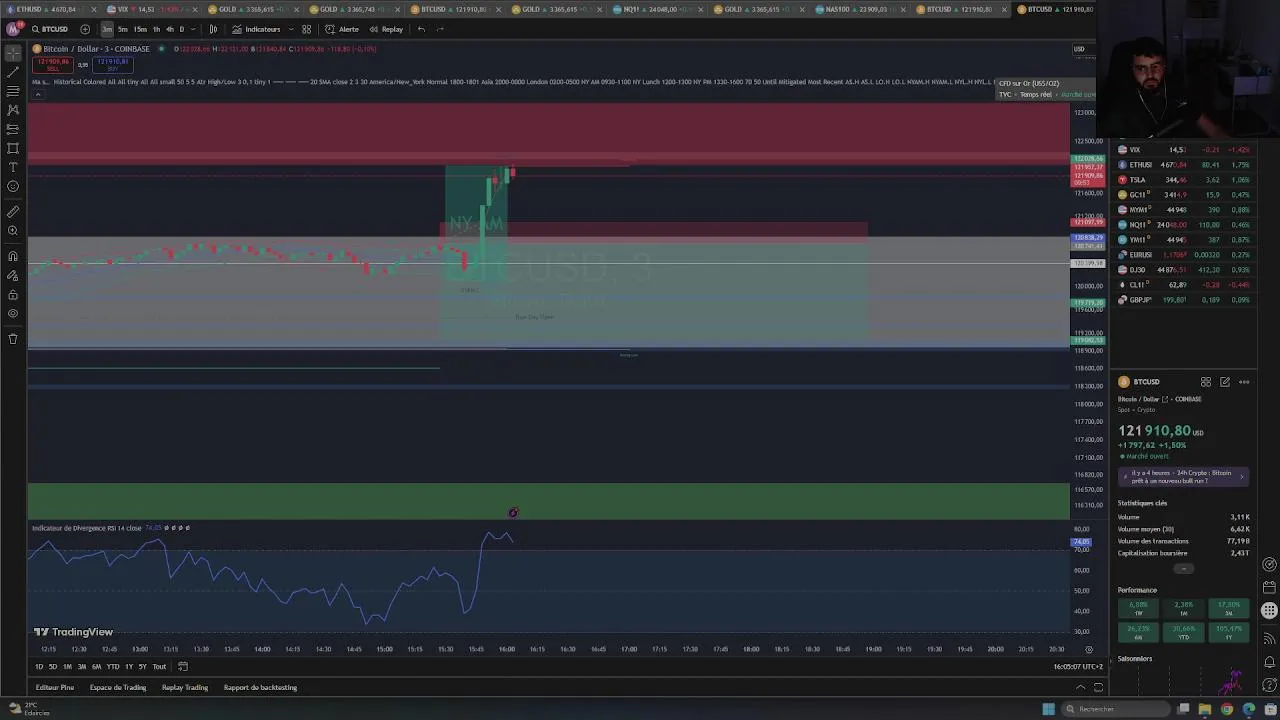Select TSLA in the watchlist
Screen dimensions: 1280x720
(1184, 180)
